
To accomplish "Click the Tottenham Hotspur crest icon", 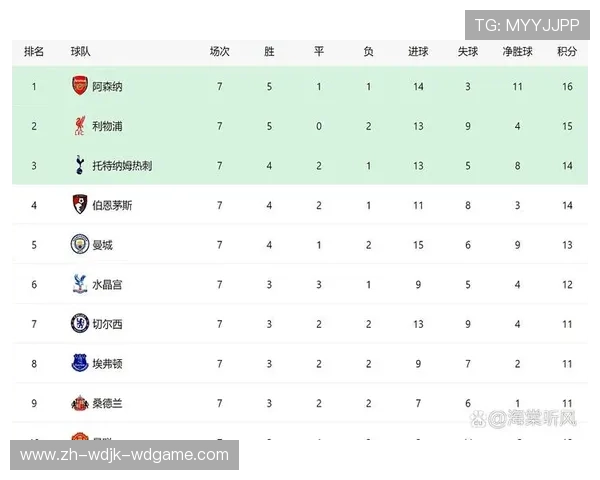I will pos(80,165).
